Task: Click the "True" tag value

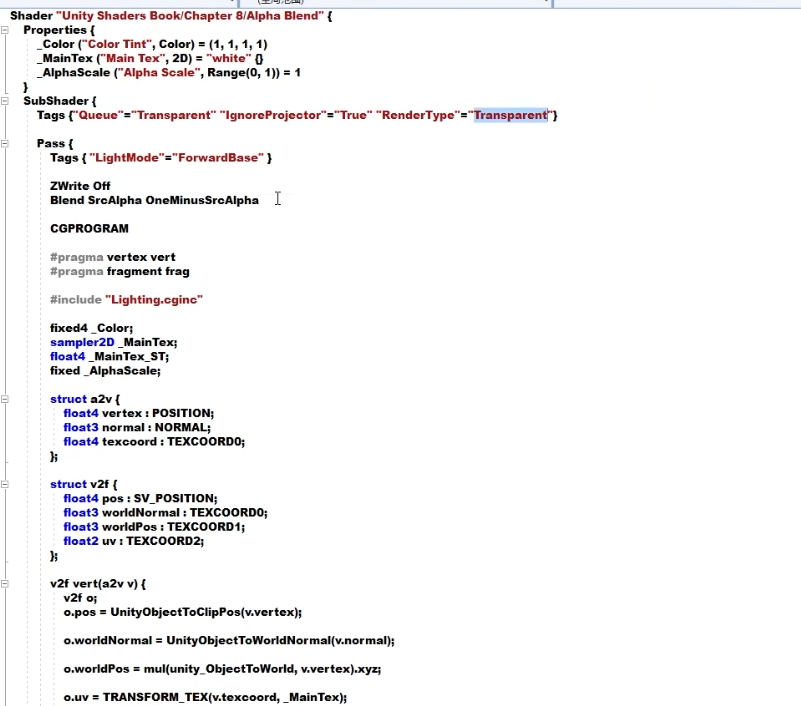Action: pyautogui.click(x=353, y=115)
